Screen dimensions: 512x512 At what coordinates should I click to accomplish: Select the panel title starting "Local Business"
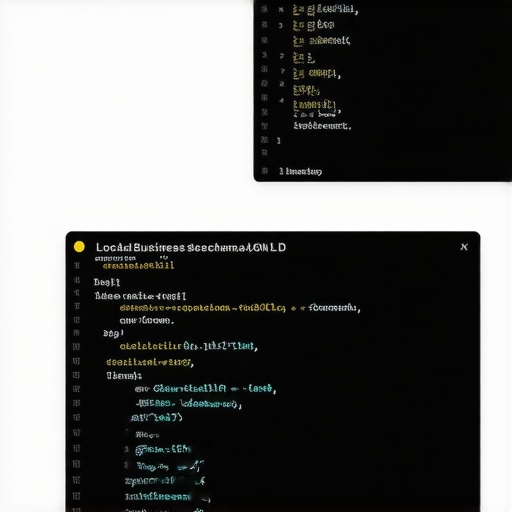pos(191,247)
